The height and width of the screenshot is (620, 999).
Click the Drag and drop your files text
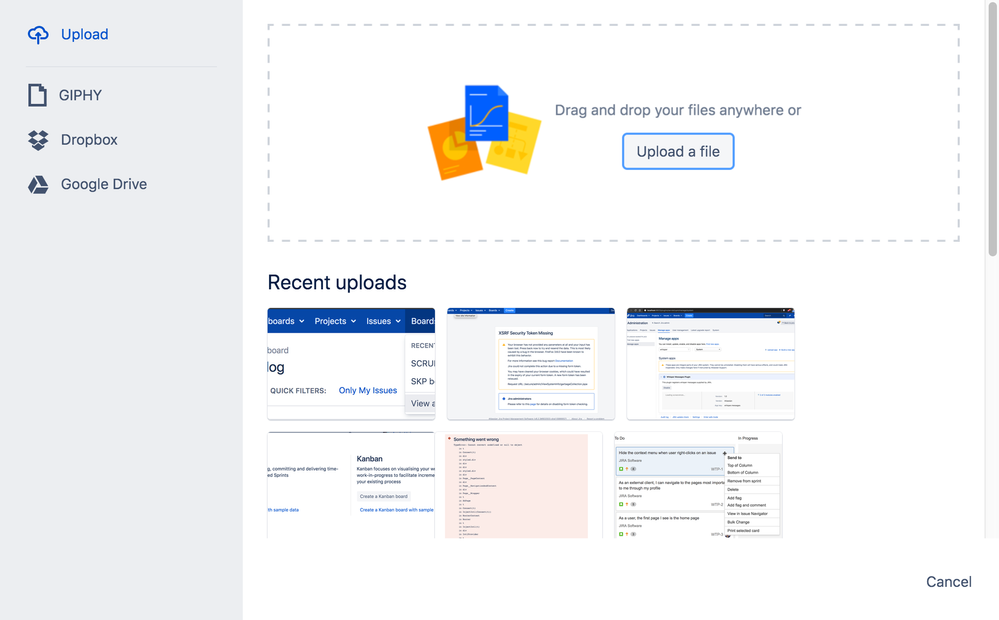tap(678, 110)
